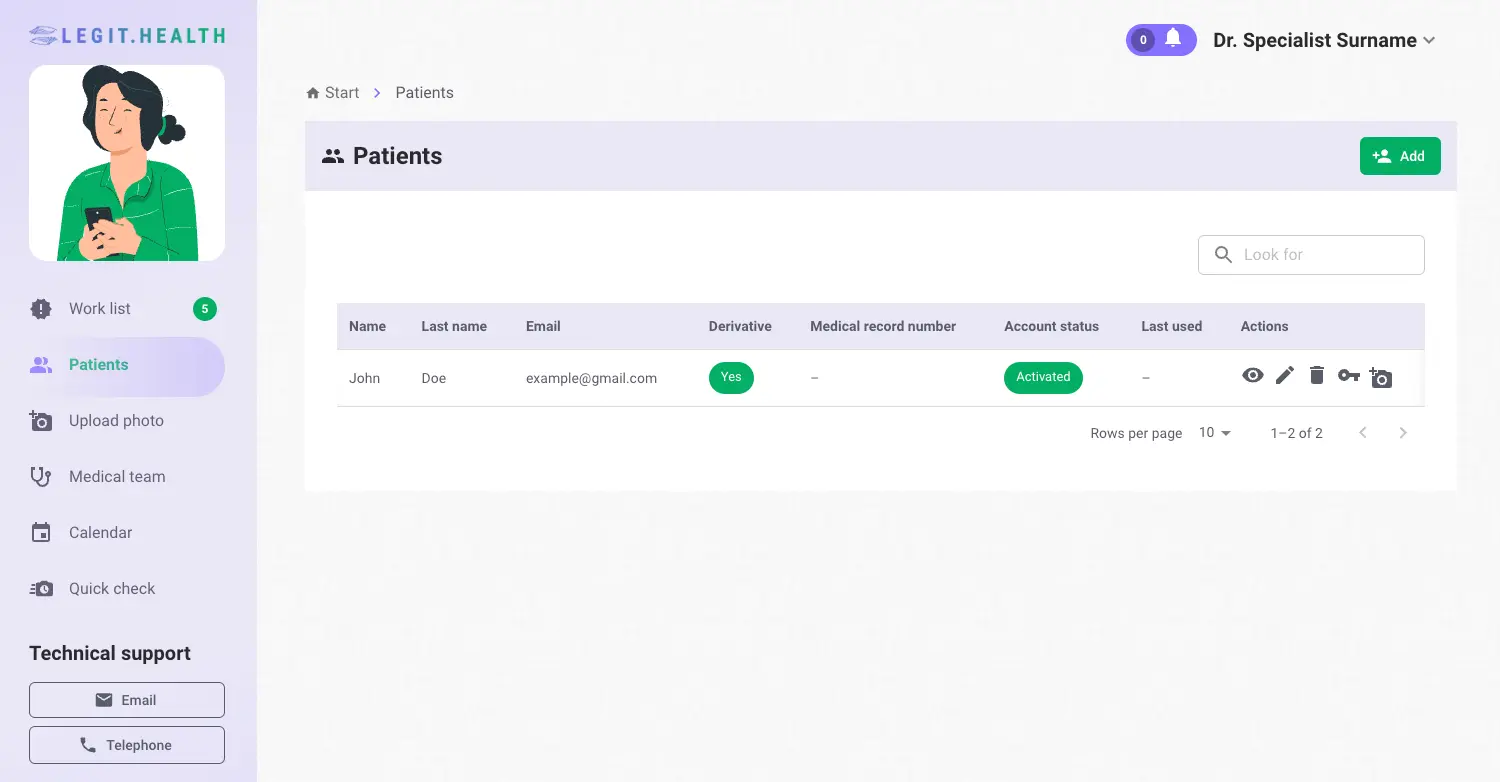View John Doe using the eye icon
Viewport: 1500px width, 782px height.
pos(1252,375)
